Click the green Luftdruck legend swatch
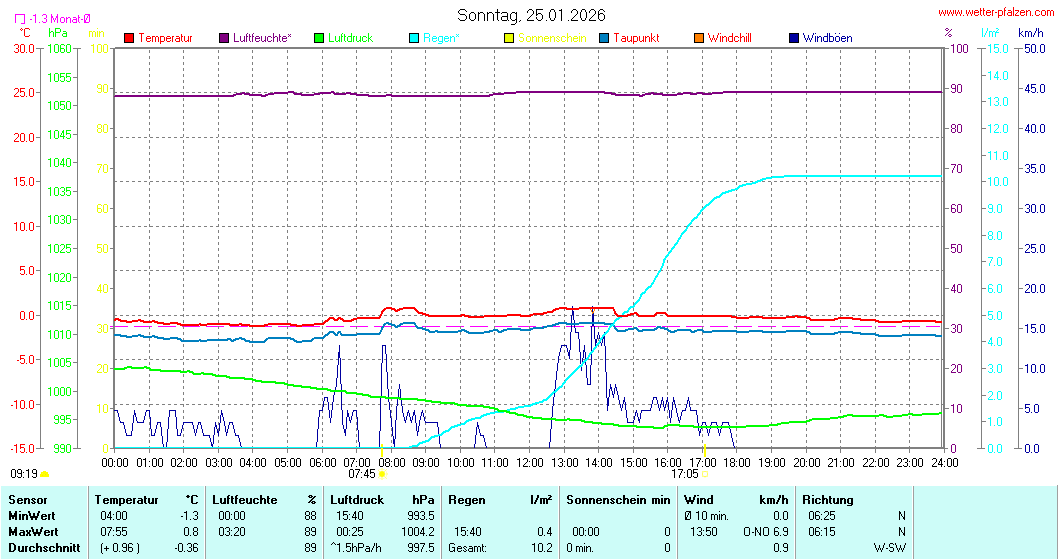 coord(319,38)
